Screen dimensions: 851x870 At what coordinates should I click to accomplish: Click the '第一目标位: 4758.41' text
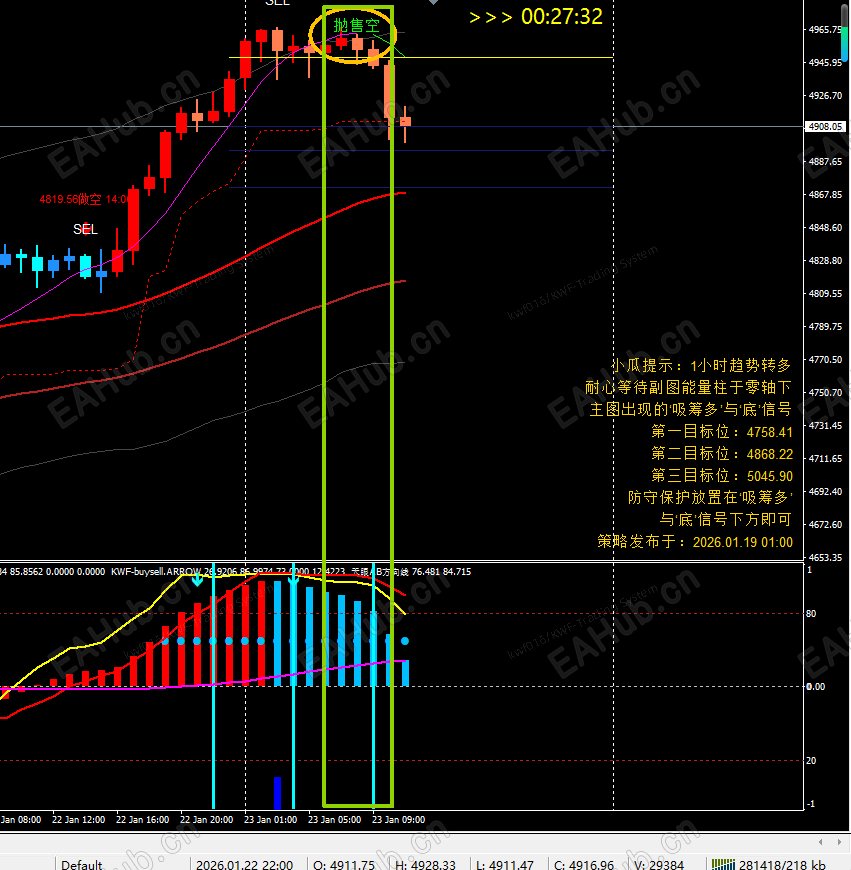pyautogui.click(x=722, y=432)
